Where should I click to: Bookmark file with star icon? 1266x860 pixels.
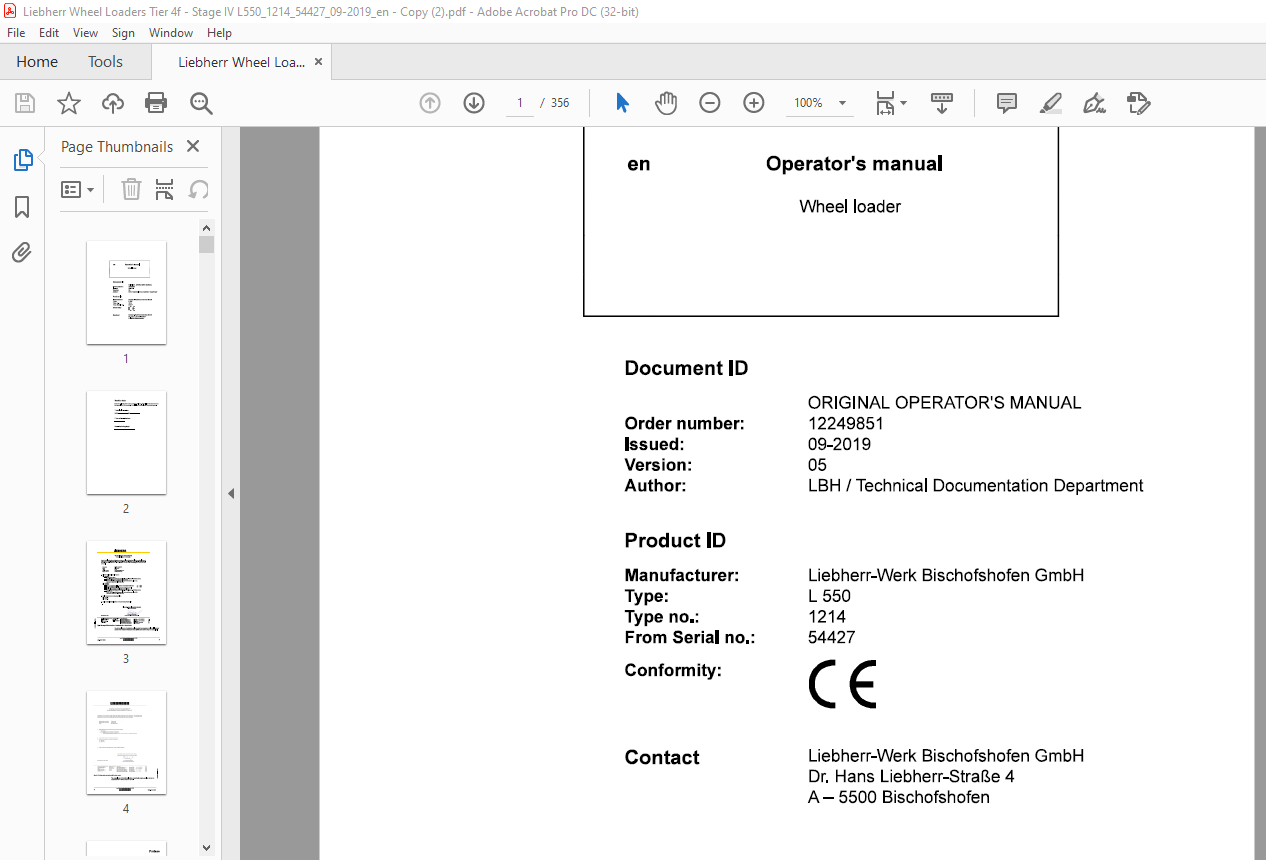(68, 103)
